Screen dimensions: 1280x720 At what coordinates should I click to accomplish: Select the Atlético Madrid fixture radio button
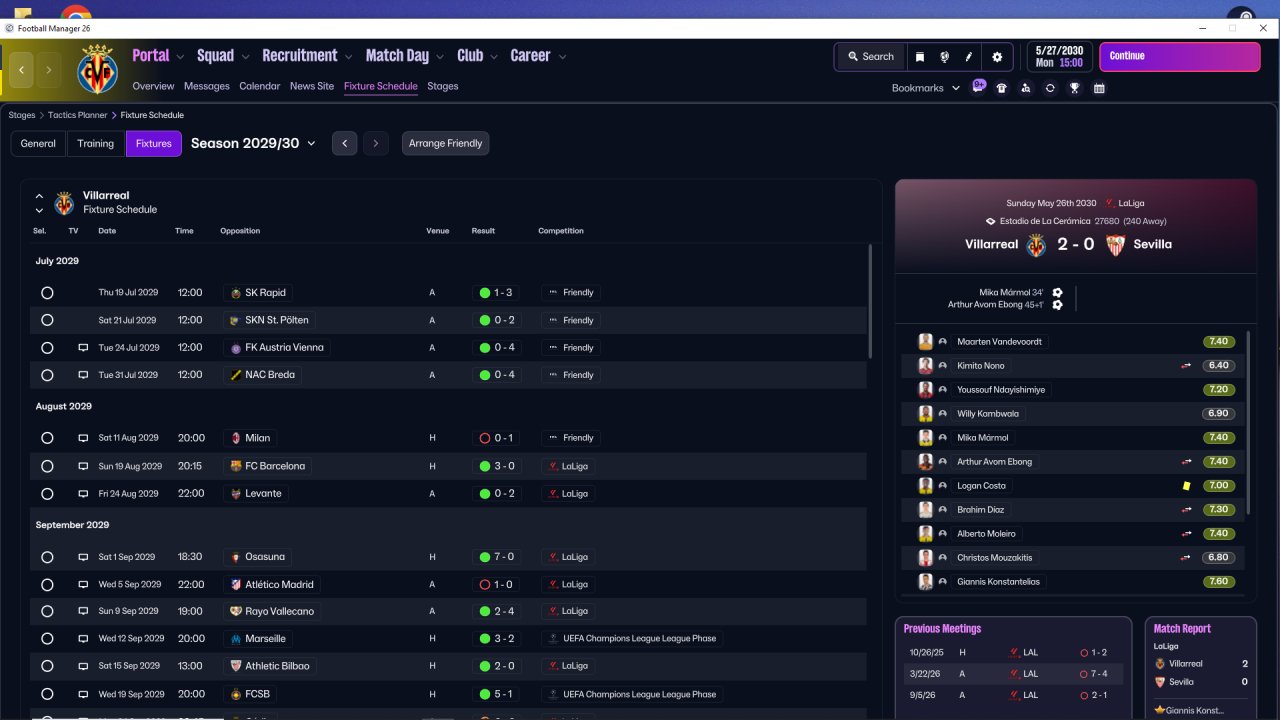click(47, 585)
